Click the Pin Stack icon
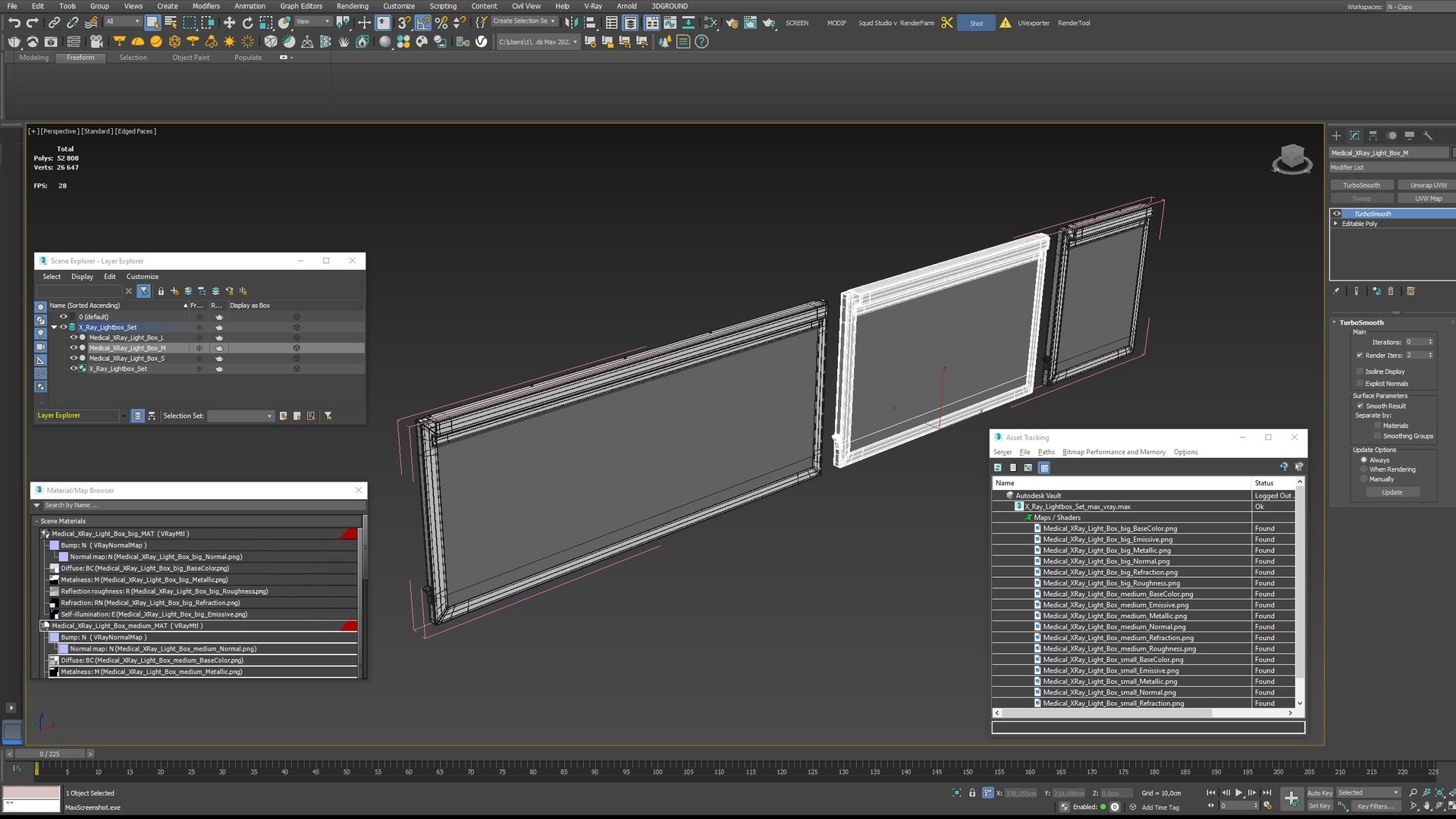The width and height of the screenshot is (1456, 819). coord(1336,291)
